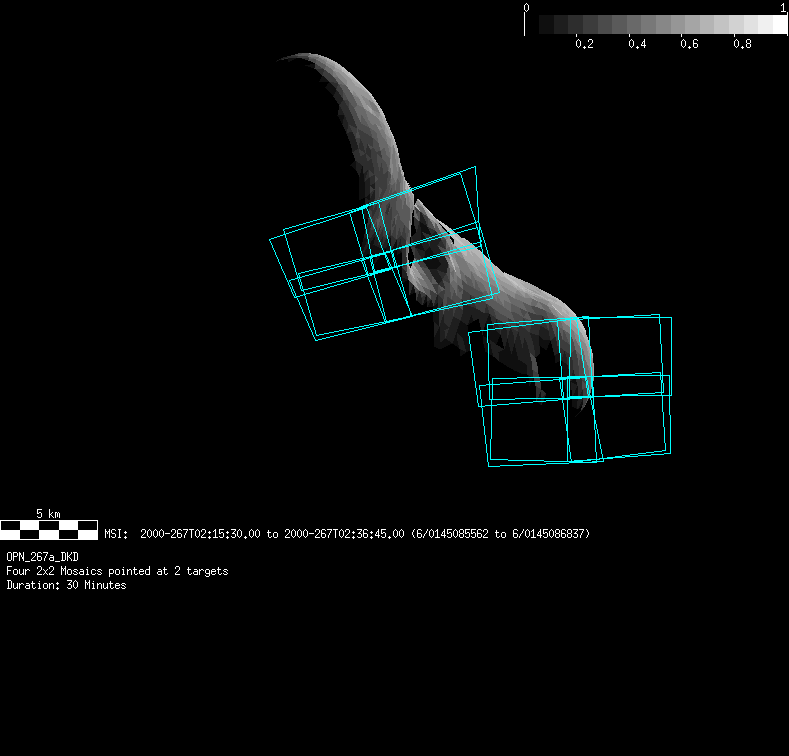
Task: Click the 0.6 tick label on grayscale legend
Action: point(689,44)
